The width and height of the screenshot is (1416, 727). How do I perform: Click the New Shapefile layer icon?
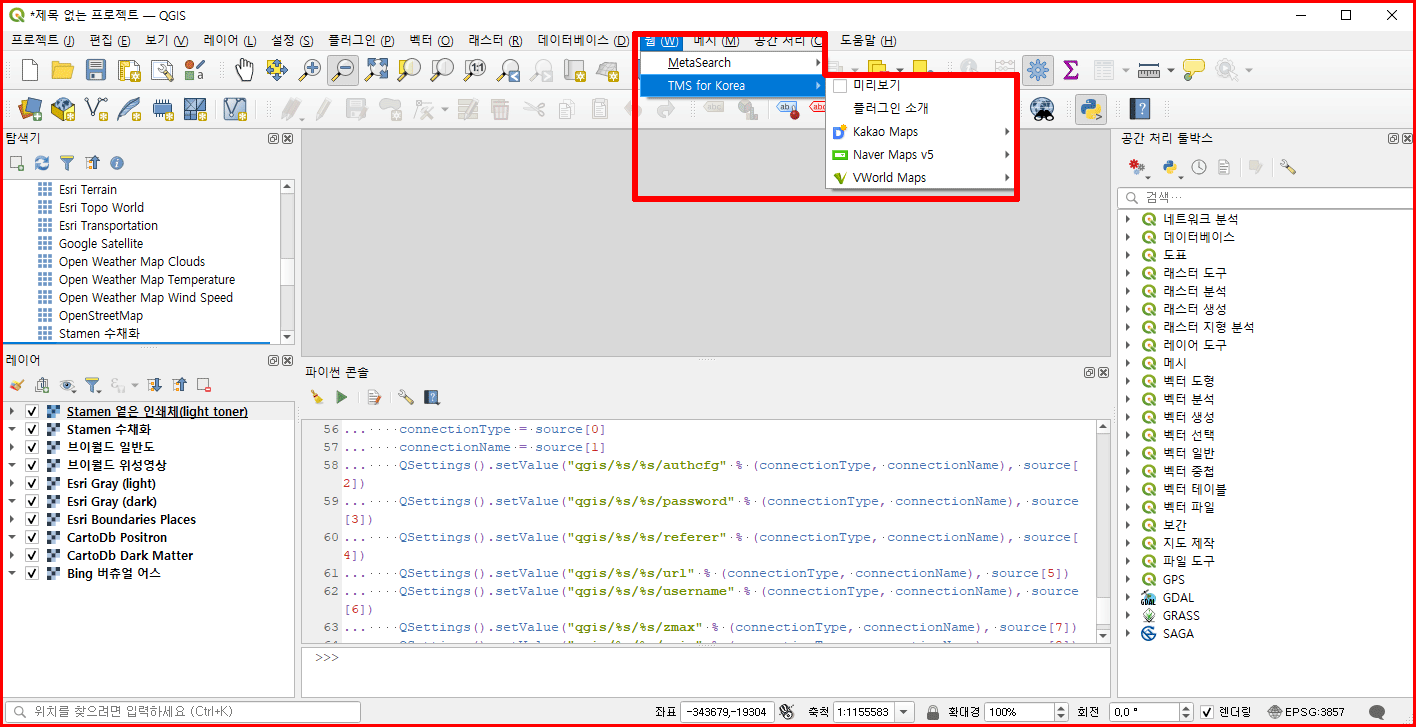click(96, 108)
